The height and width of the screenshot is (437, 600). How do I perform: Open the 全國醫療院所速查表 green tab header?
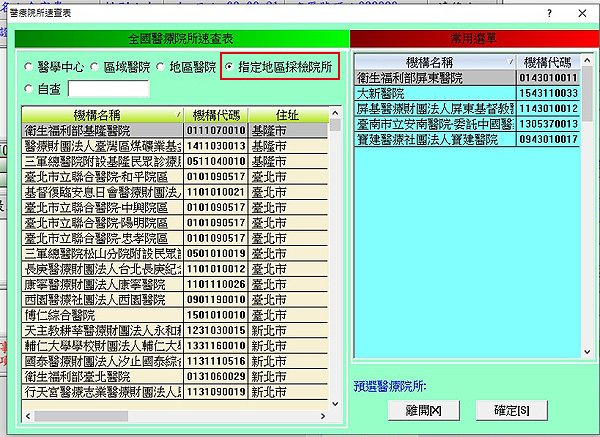[x=179, y=38]
